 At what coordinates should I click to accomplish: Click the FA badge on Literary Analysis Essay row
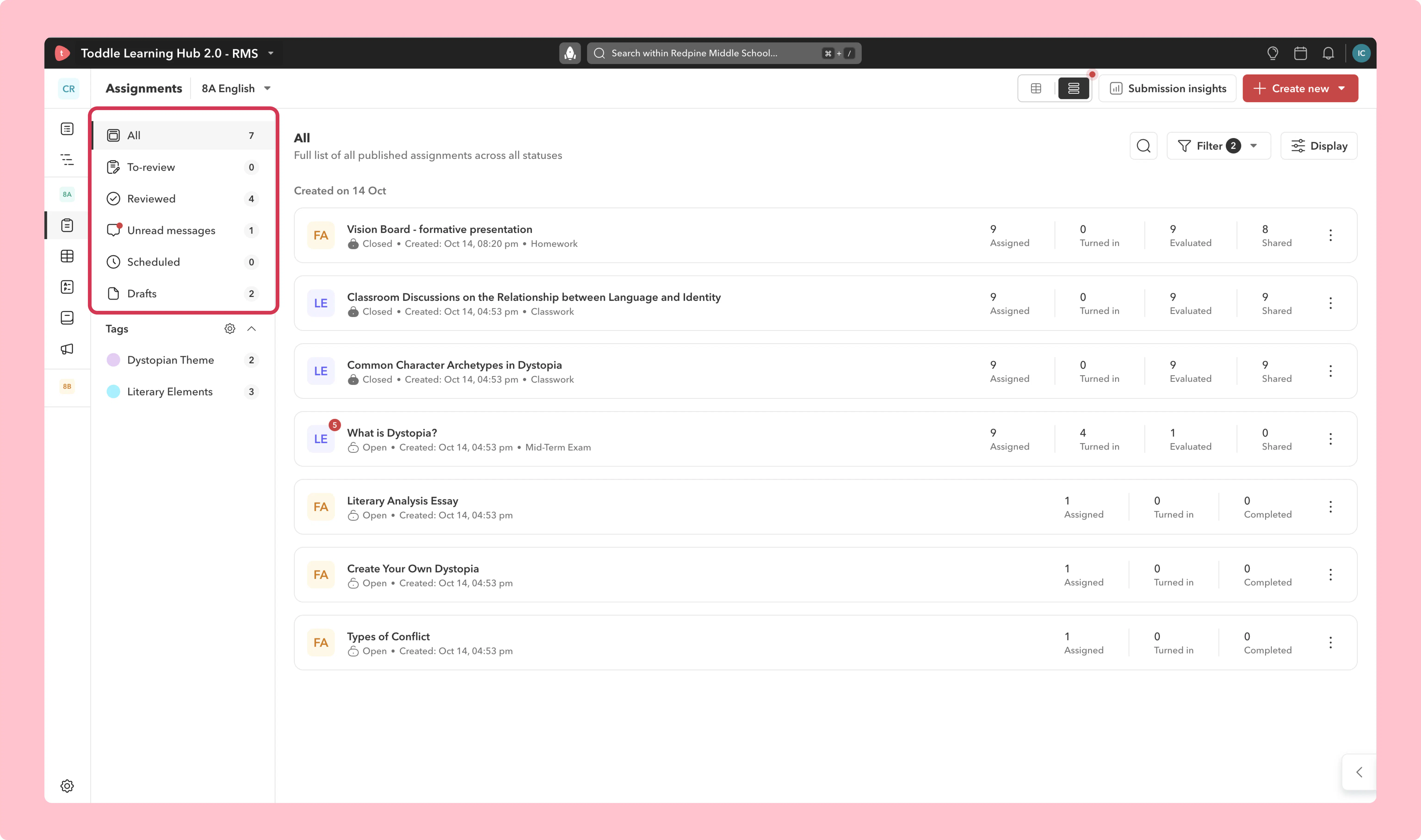pos(321,507)
